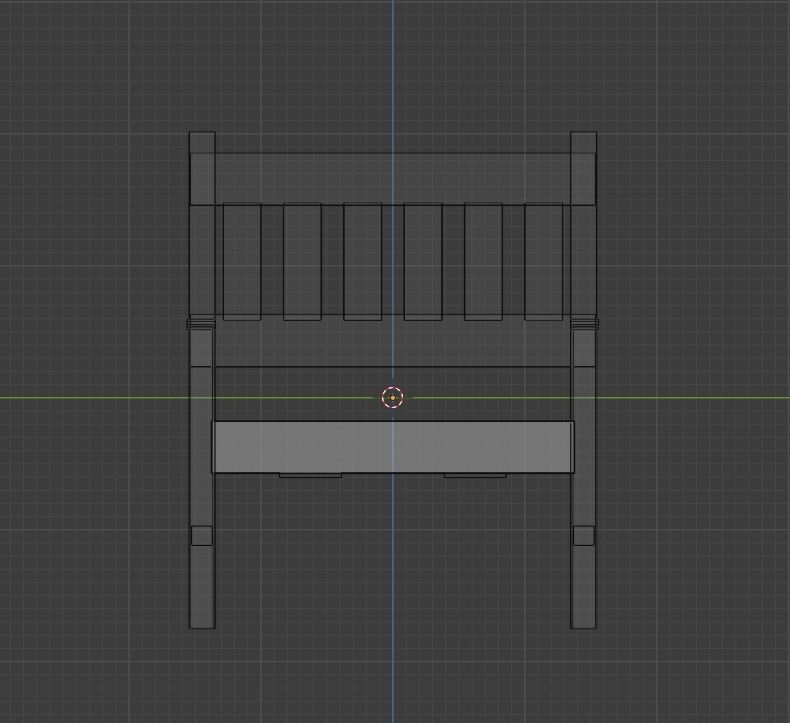Select the left chair leg post

[202, 380]
